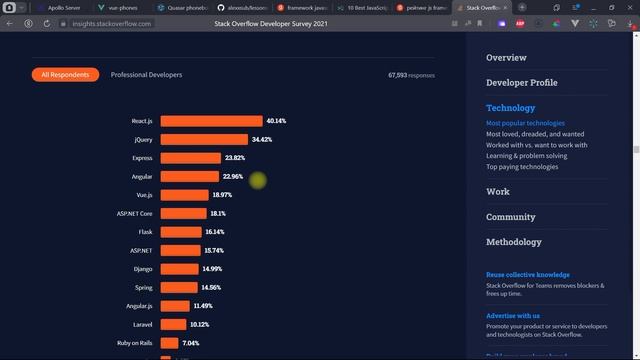Click the page vertical scrollbar thumb
The width and height of the screenshot is (640, 360).
[636, 149]
